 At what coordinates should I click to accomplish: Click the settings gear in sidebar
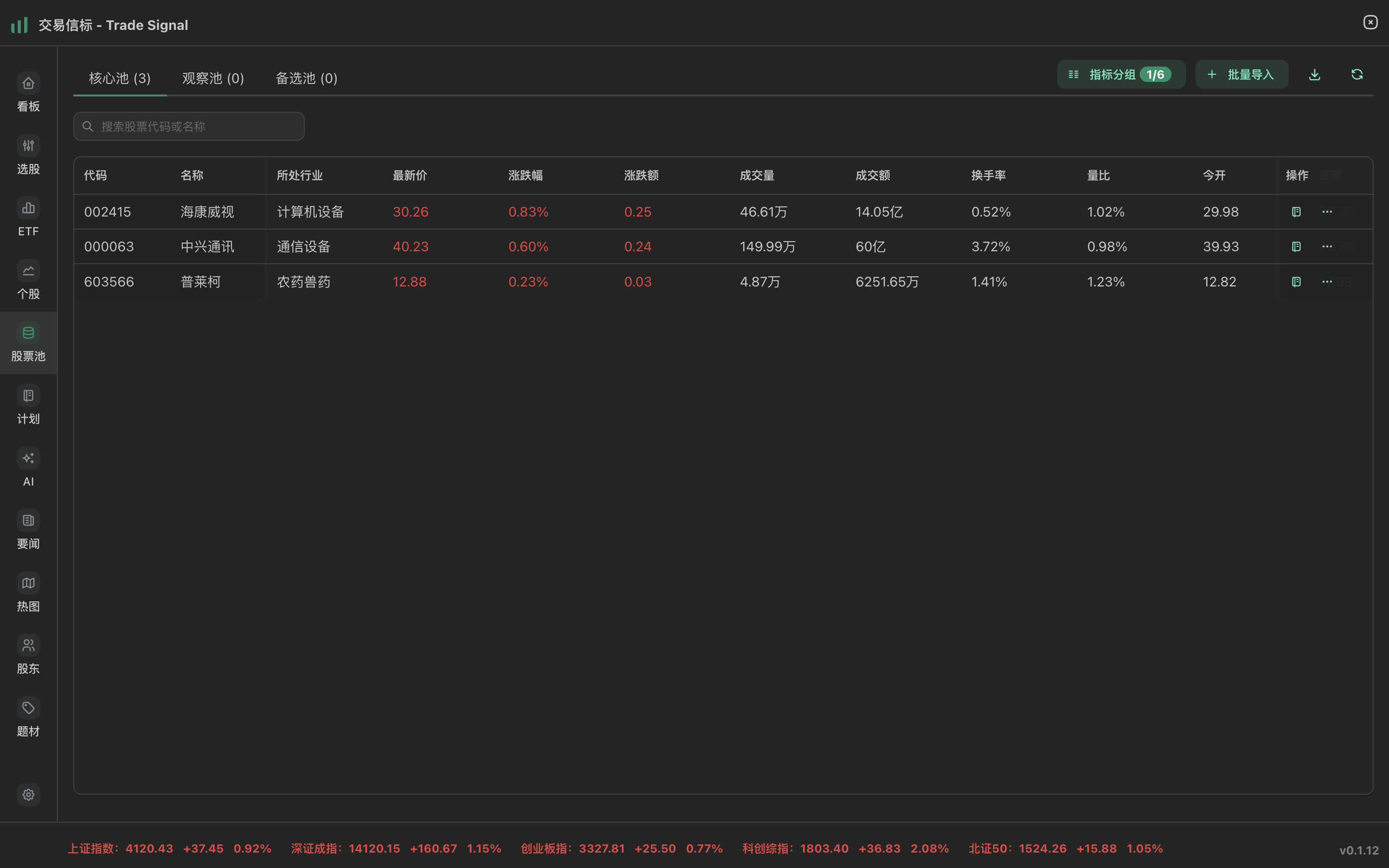[28, 795]
